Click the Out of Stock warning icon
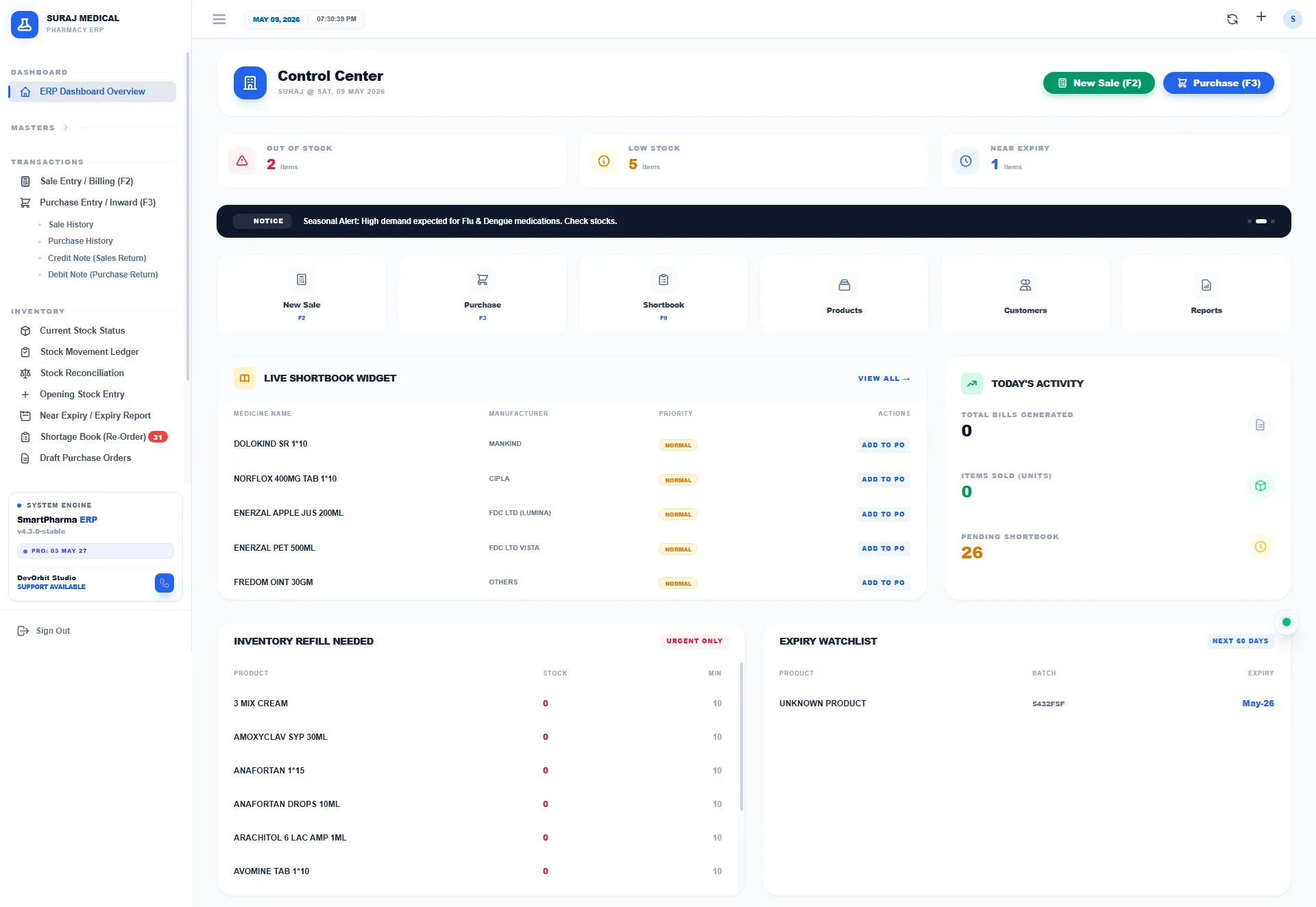Screen dimensions: 1316x907 pos(242,161)
